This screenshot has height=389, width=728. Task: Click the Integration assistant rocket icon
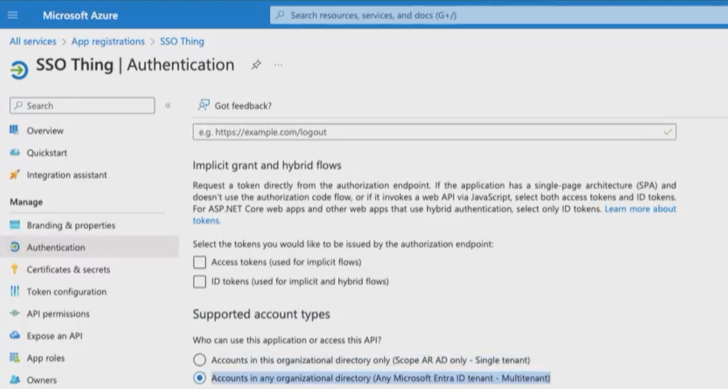pyautogui.click(x=15, y=175)
